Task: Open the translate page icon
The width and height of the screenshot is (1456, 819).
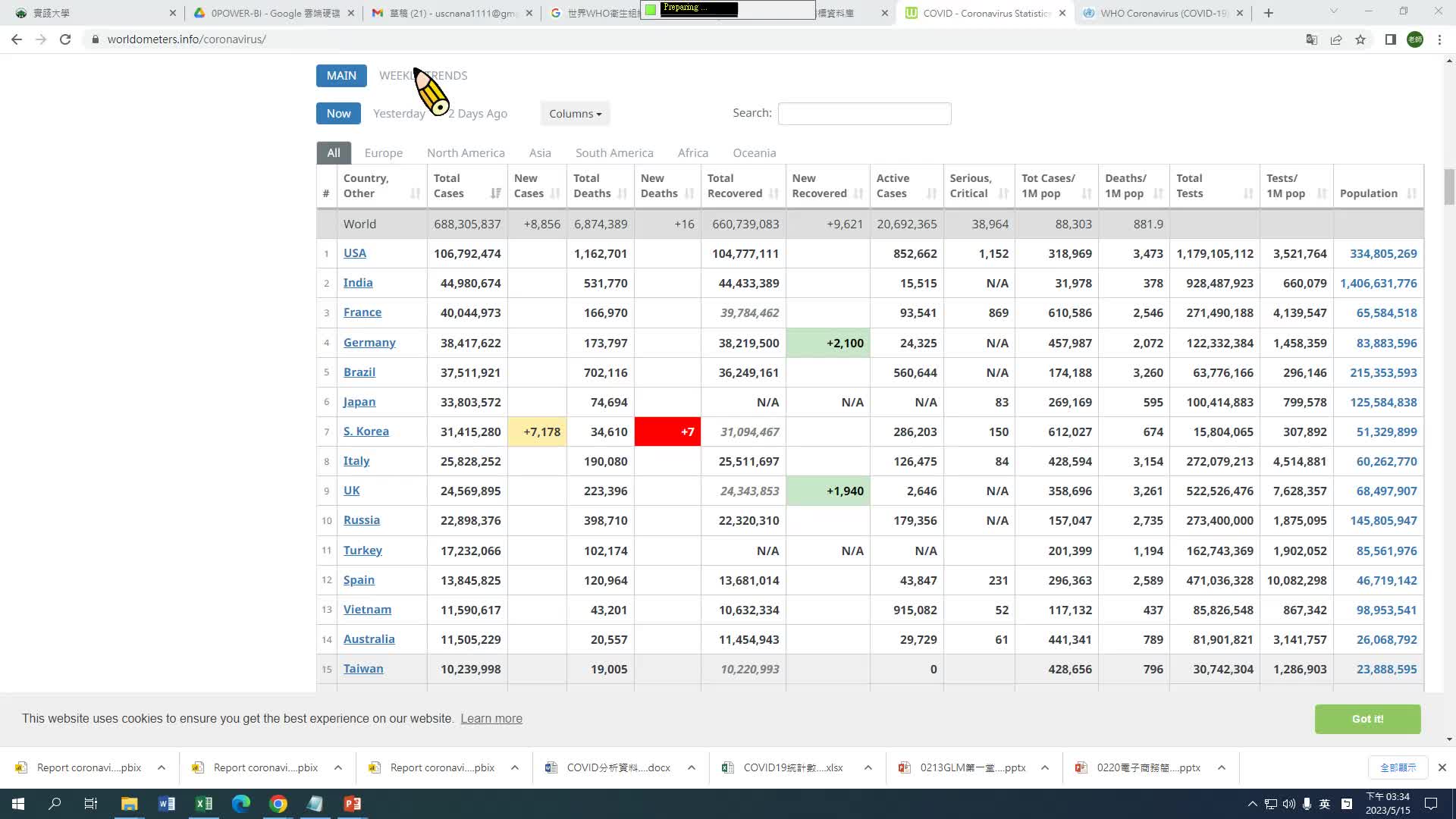Action: pos(1312,39)
